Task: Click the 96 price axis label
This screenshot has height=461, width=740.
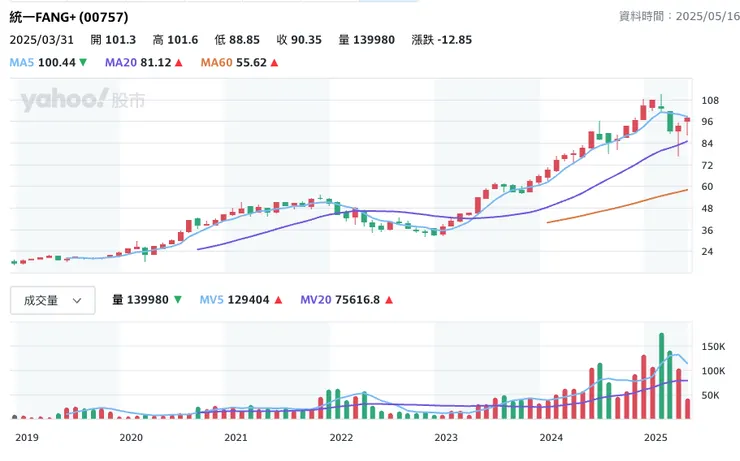Action: pos(707,122)
